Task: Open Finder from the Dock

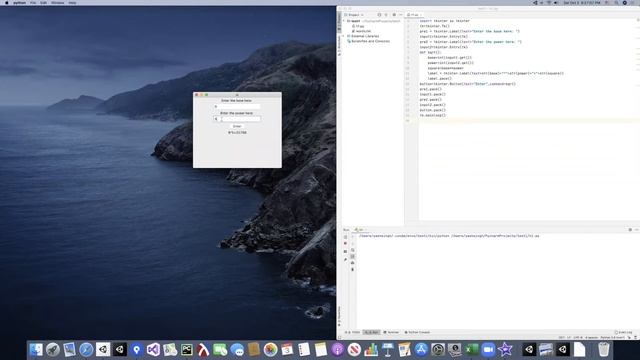Action: tap(36, 350)
